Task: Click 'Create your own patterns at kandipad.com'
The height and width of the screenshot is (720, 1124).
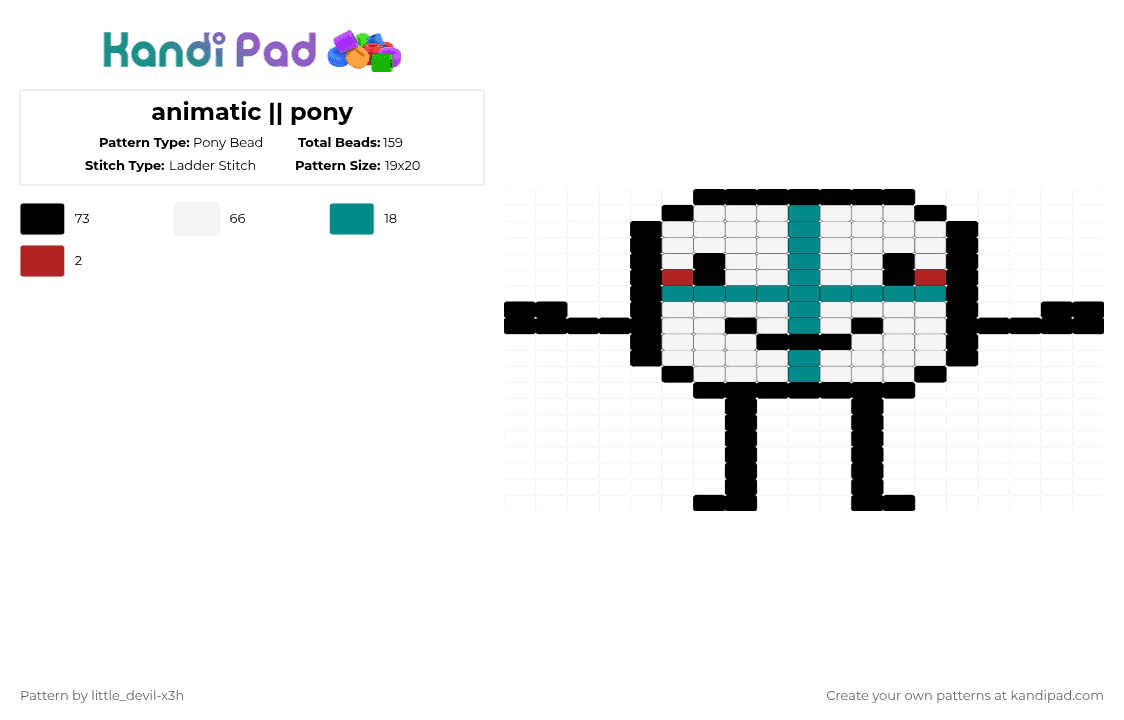Action: coord(964,696)
